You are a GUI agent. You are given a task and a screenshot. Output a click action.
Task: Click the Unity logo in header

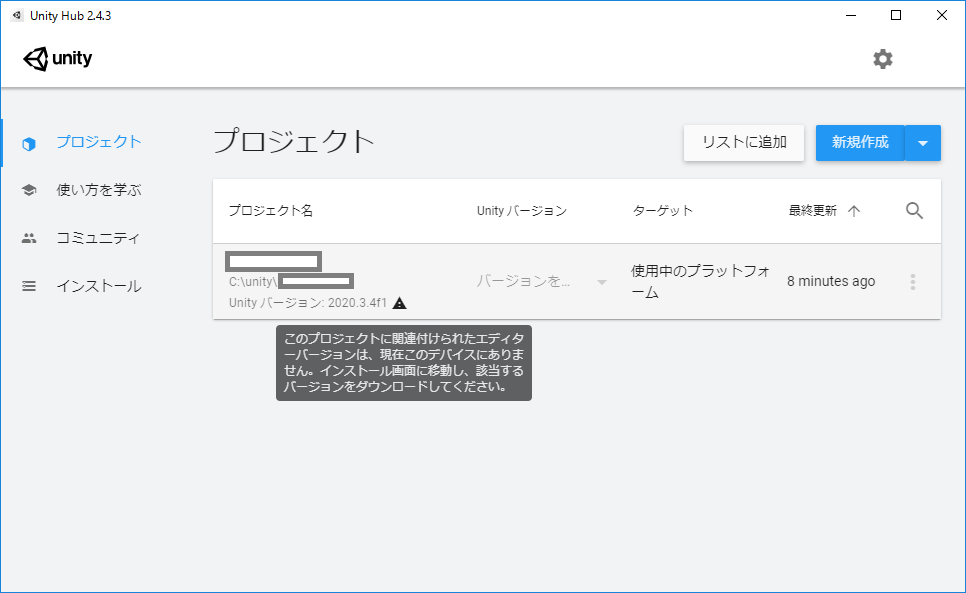(x=57, y=59)
